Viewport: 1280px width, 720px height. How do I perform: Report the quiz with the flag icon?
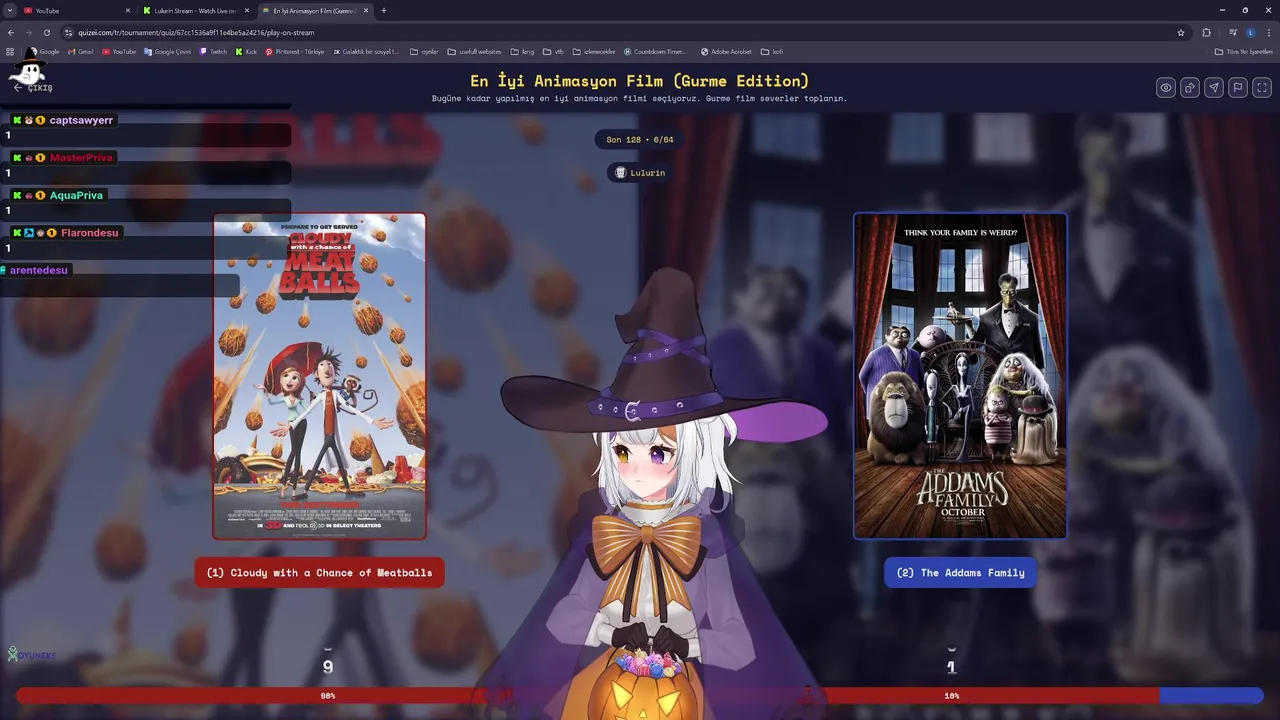(1238, 88)
